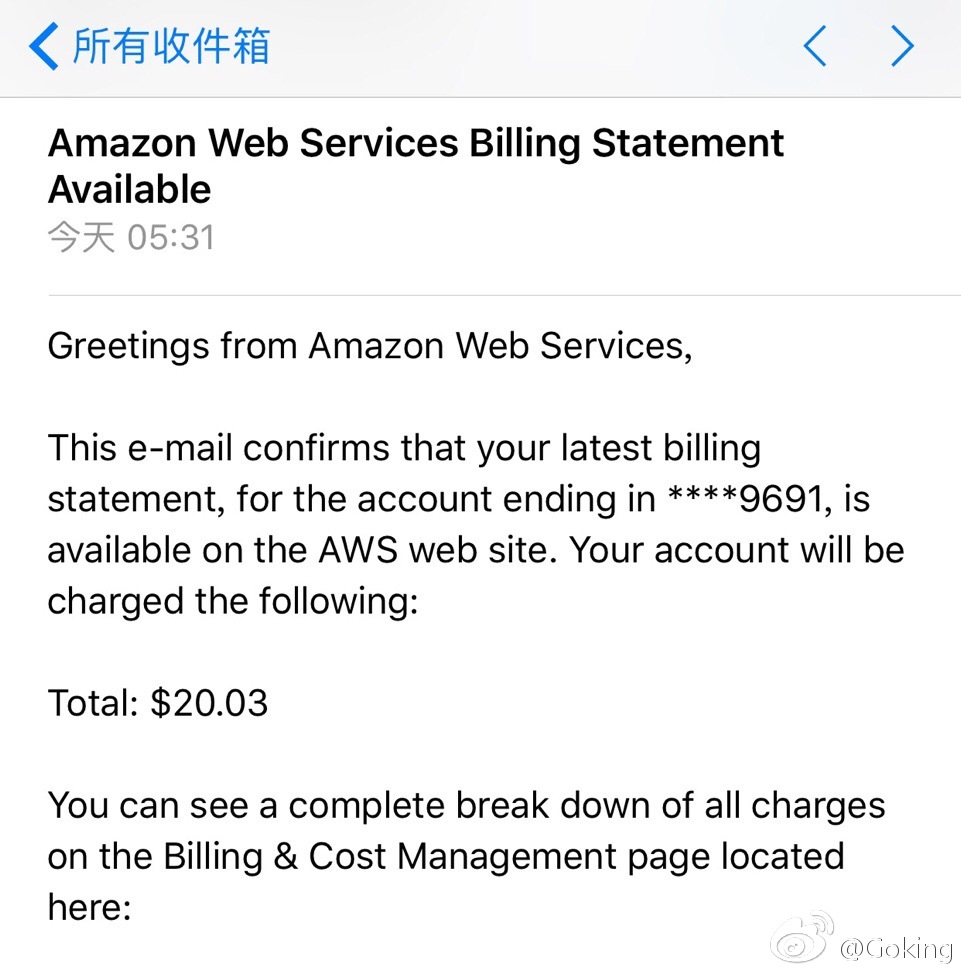Open the previous message with left arrow
This screenshot has width=961, height=971.
pos(815,46)
